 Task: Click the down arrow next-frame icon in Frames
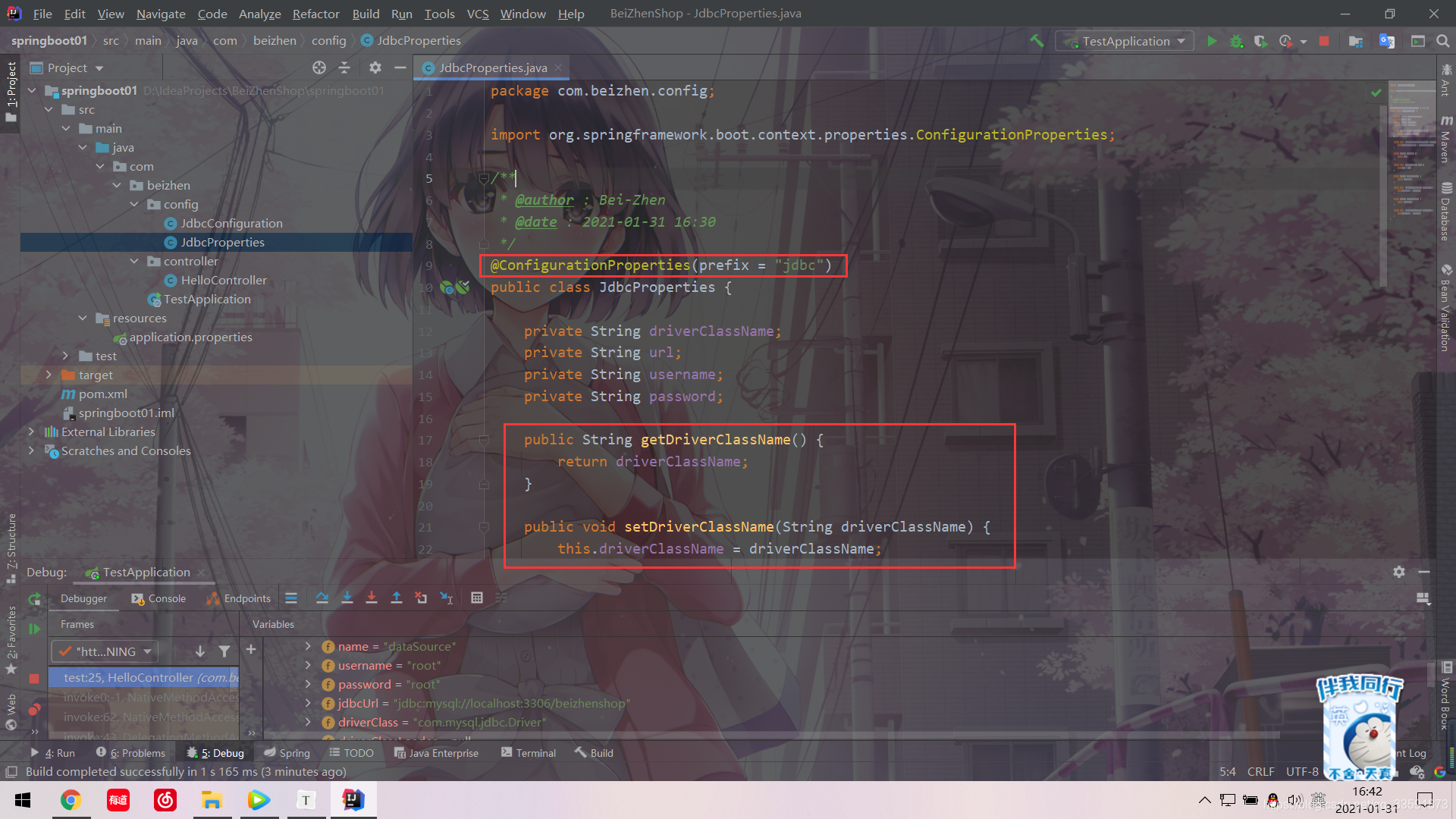pos(200,651)
